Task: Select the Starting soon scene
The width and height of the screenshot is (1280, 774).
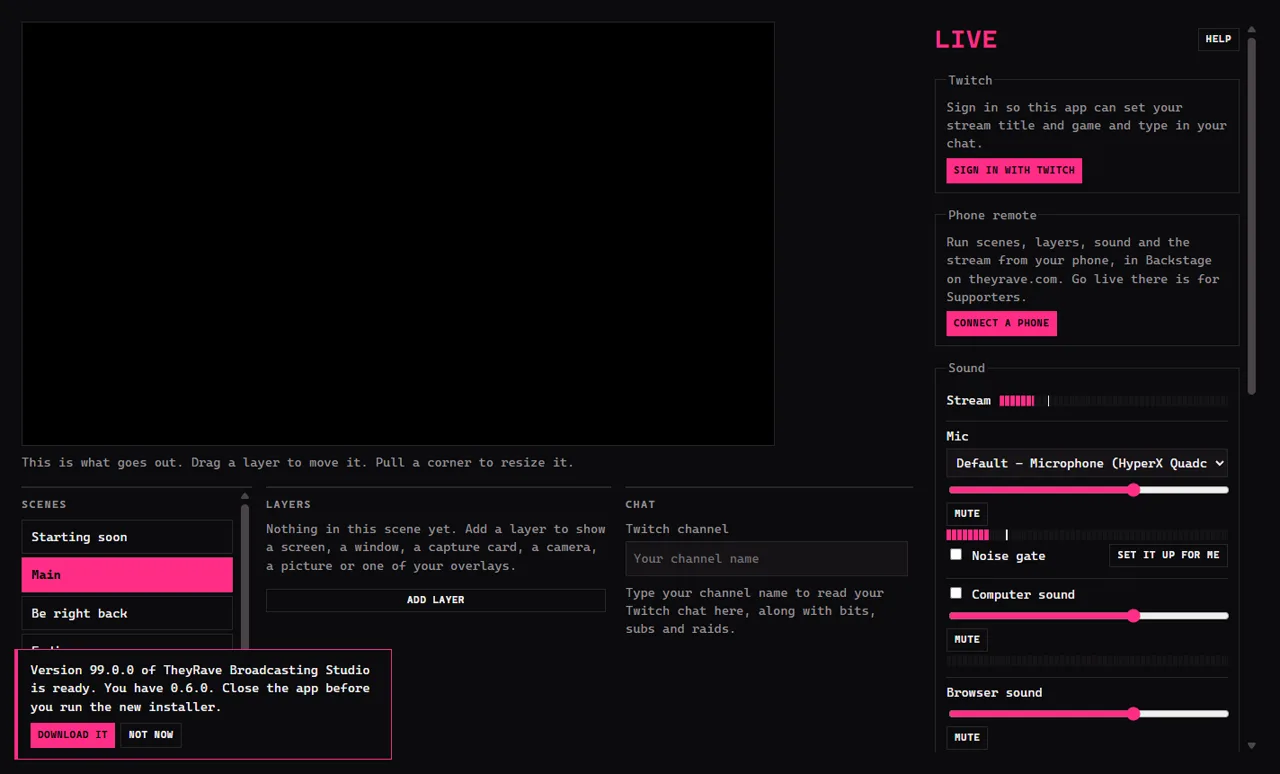Action: point(127,537)
